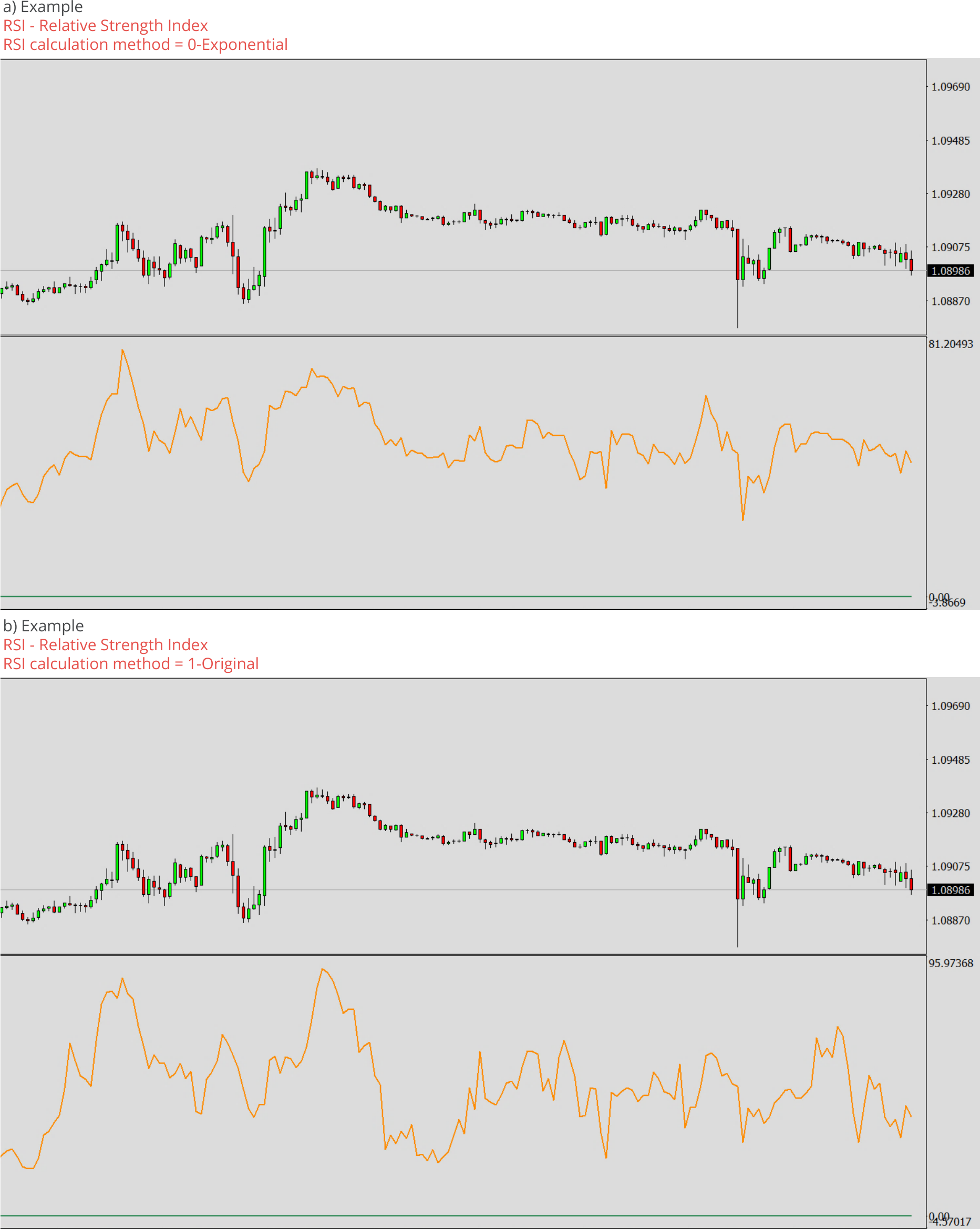Click the black 1.08986 current price tag in example a
Screen dimensions: 980x1229
951,271
